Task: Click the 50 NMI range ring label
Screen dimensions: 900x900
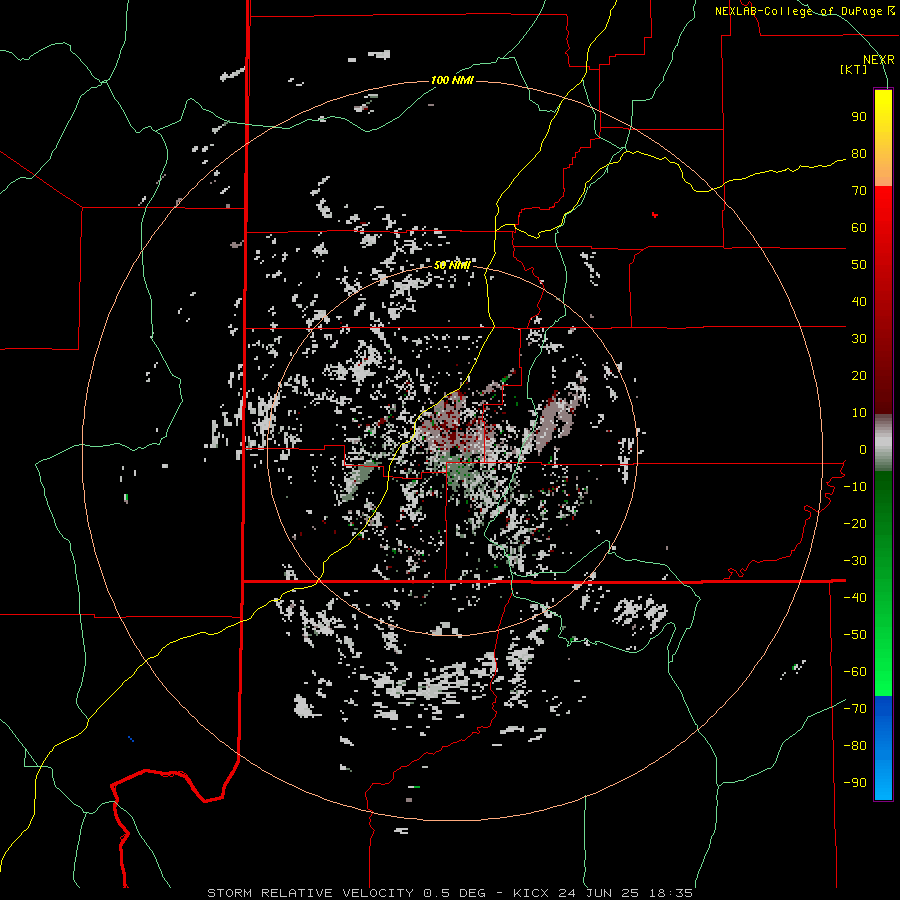Action: (452, 265)
